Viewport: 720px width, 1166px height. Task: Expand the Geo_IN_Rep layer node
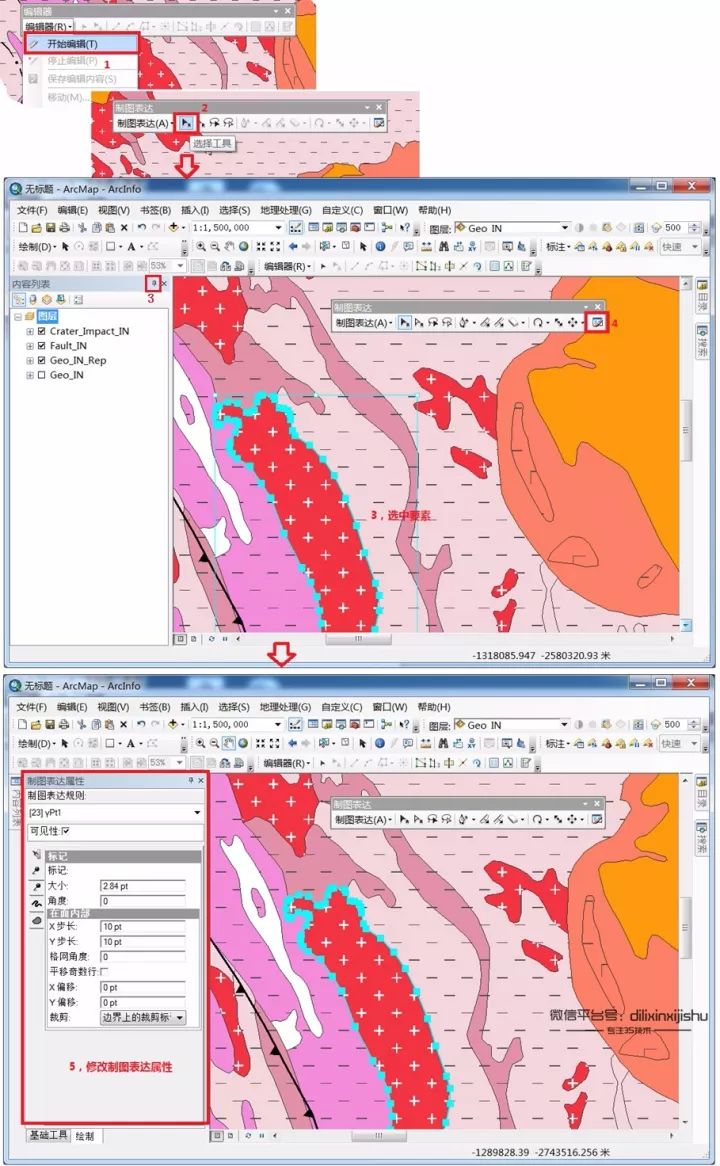coord(30,360)
